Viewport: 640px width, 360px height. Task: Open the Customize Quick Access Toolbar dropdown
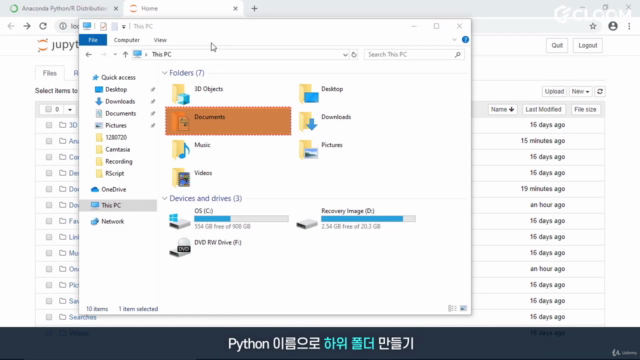[123, 27]
